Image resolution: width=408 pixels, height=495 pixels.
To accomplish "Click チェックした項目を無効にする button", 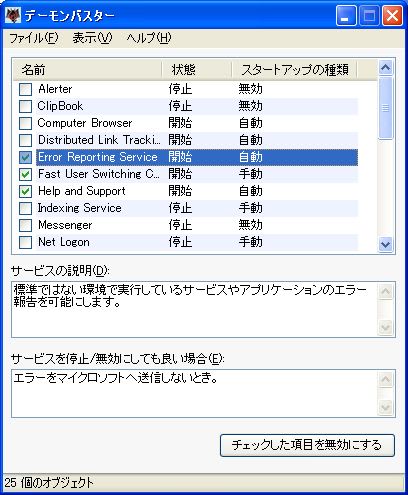I will (x=307, y=445).
